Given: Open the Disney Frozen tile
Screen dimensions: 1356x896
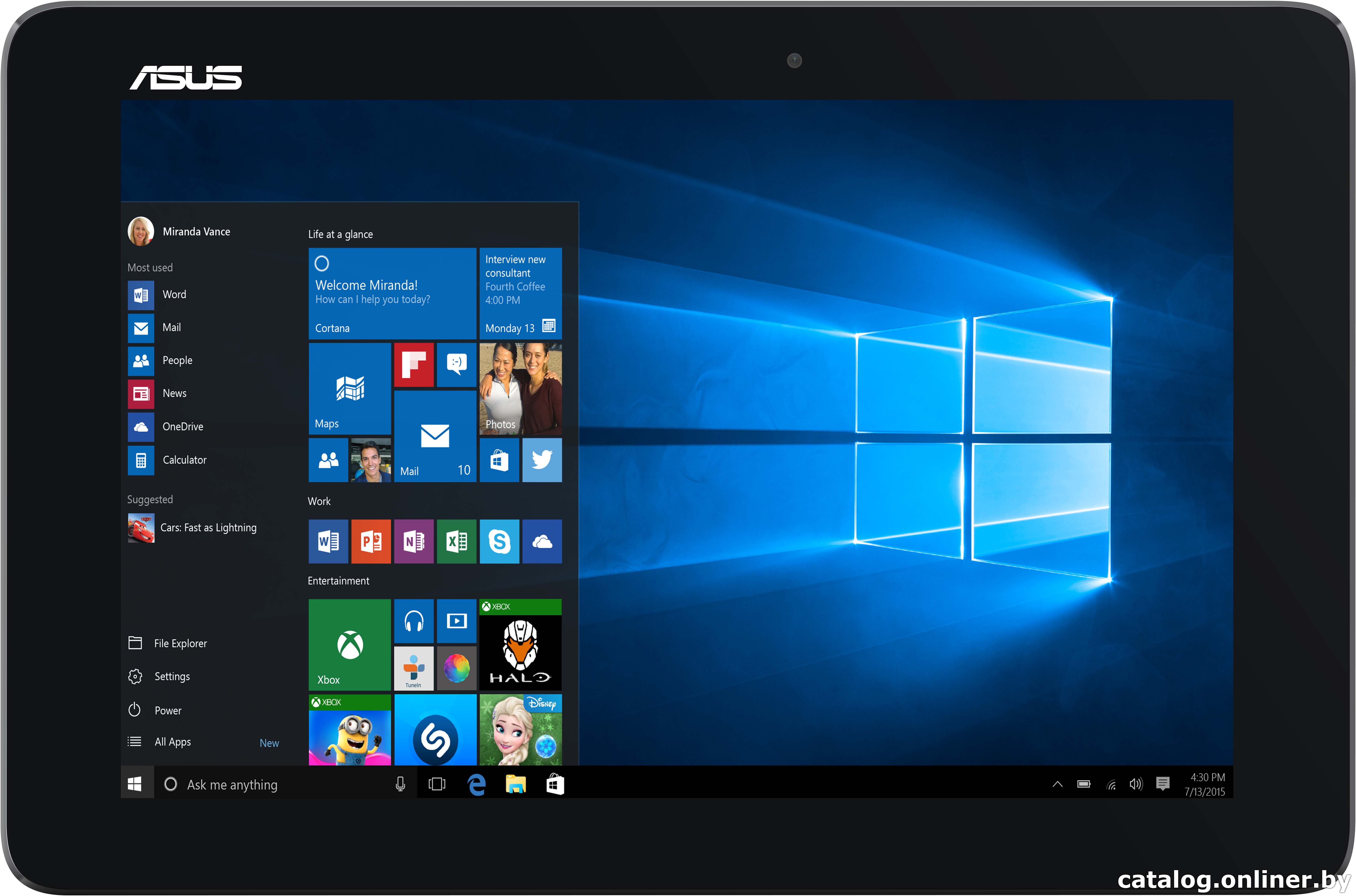Looking at the screenshot, I should point(520,730).
